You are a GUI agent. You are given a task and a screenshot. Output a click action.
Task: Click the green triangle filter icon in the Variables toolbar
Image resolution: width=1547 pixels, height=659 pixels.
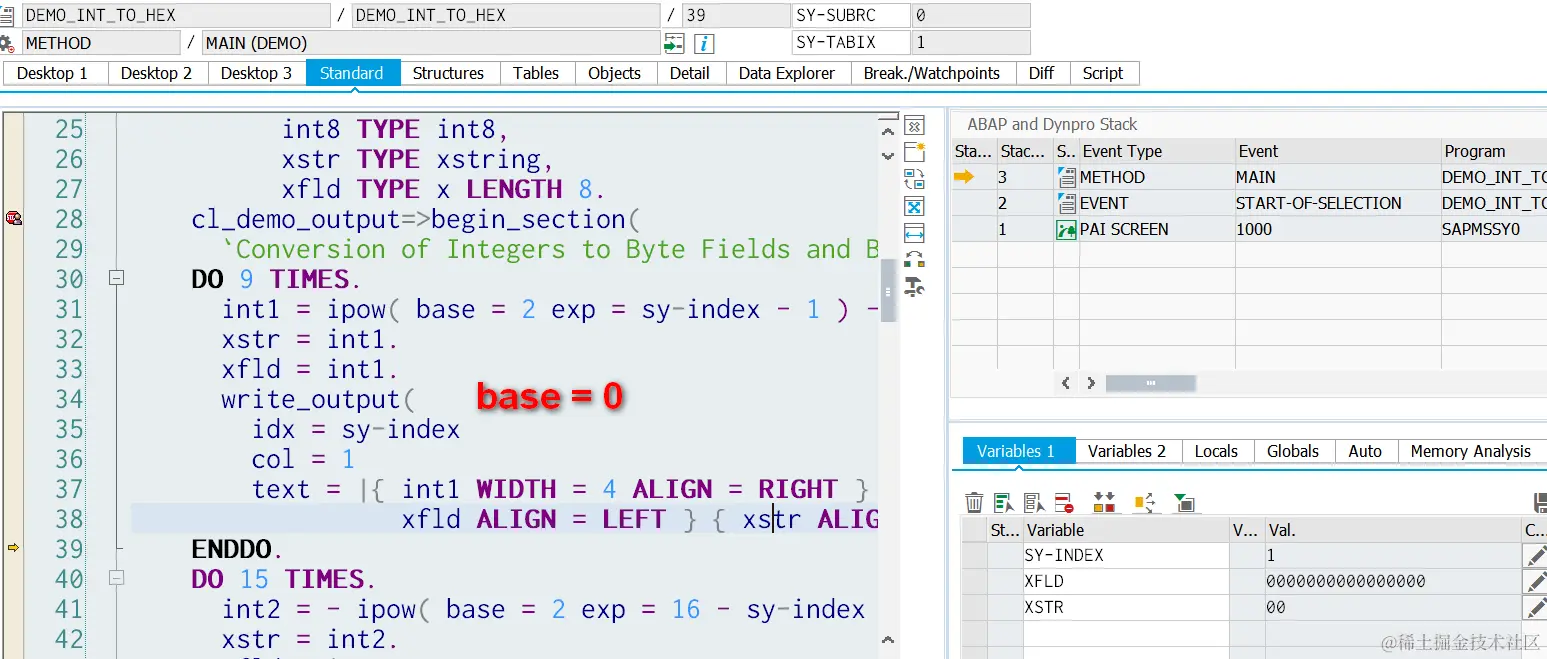1185,502
